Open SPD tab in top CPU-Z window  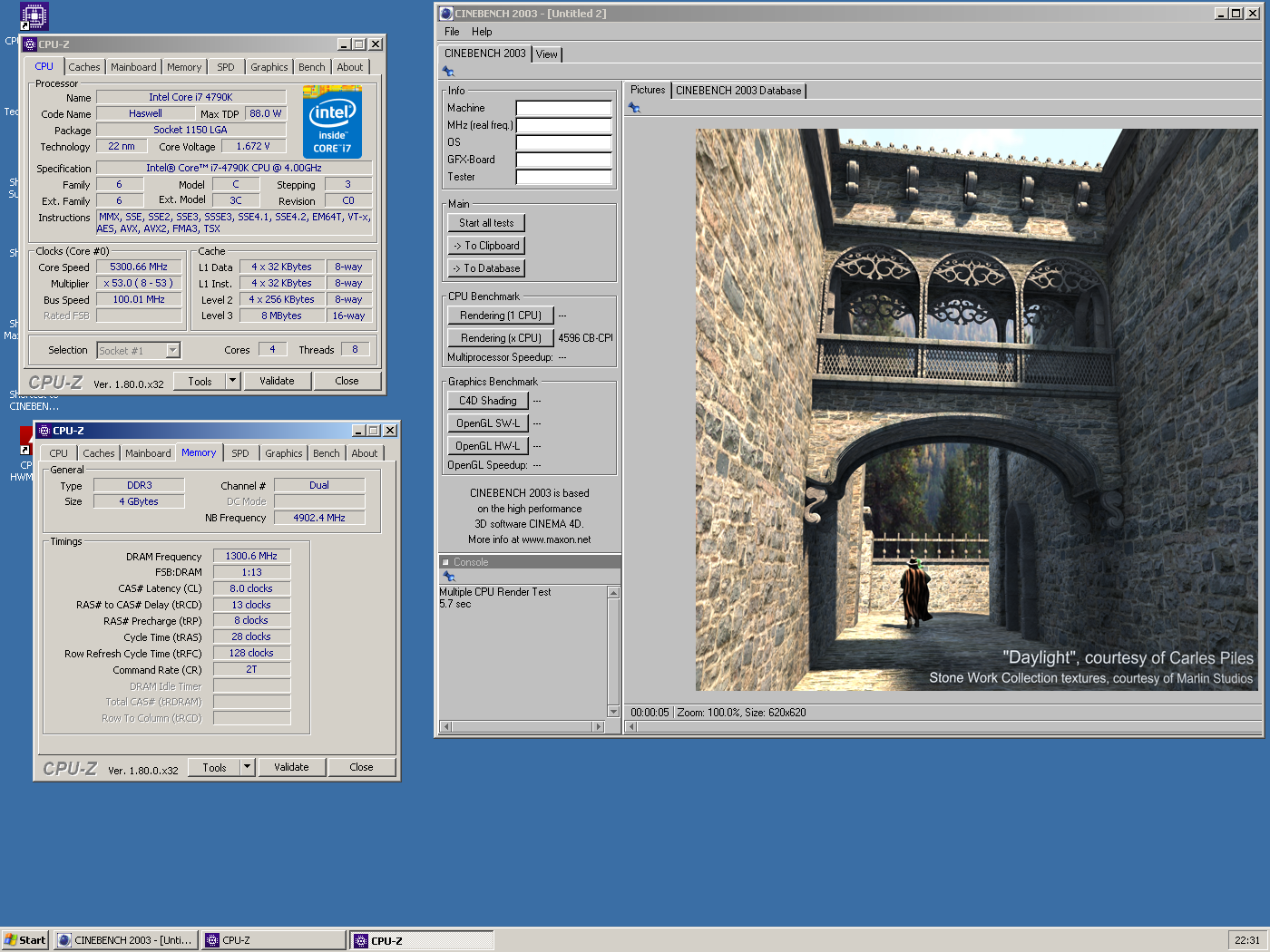(x=226, y=67)
